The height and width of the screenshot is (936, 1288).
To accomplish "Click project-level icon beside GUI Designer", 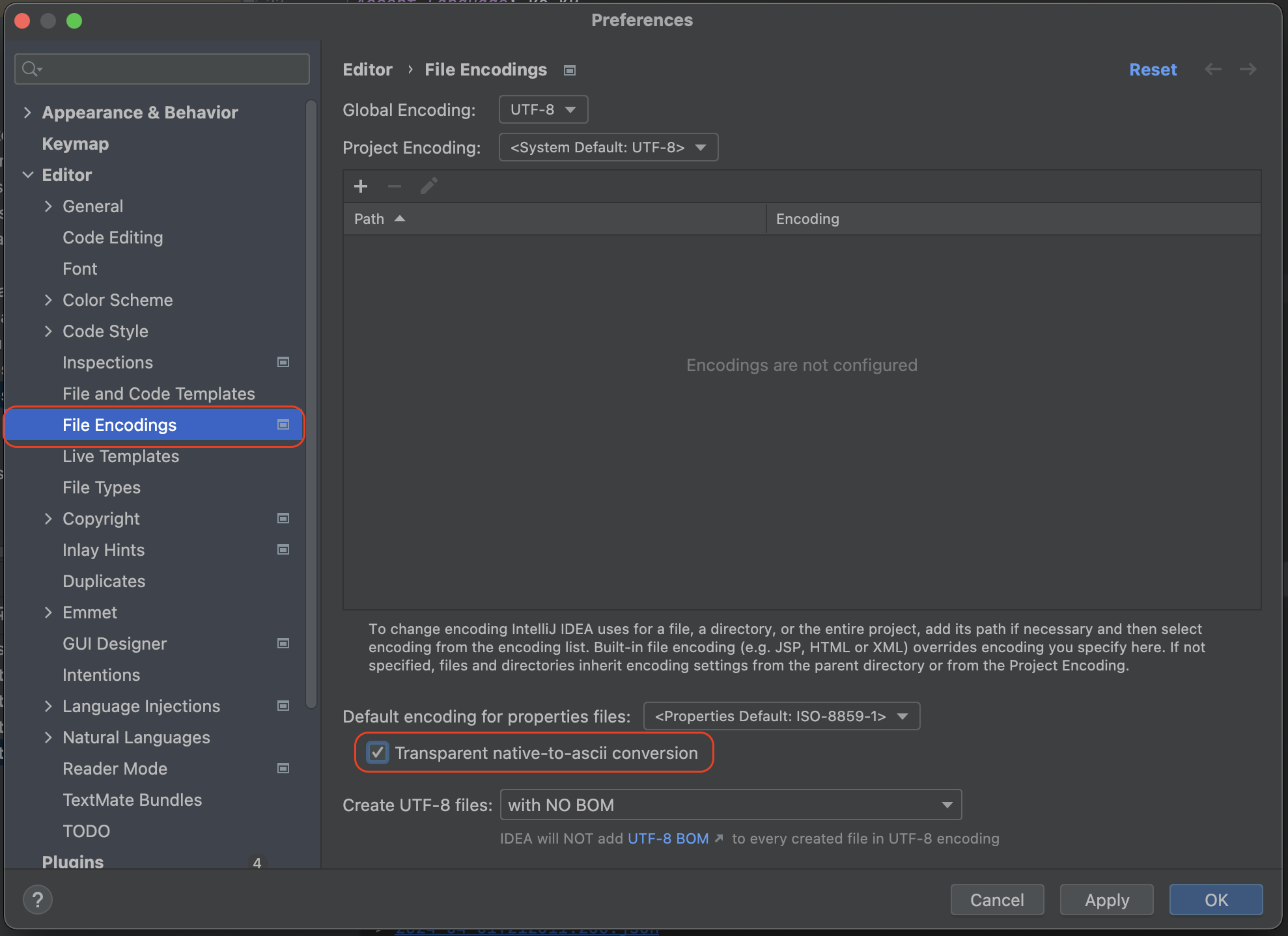I will pos(283,643).
